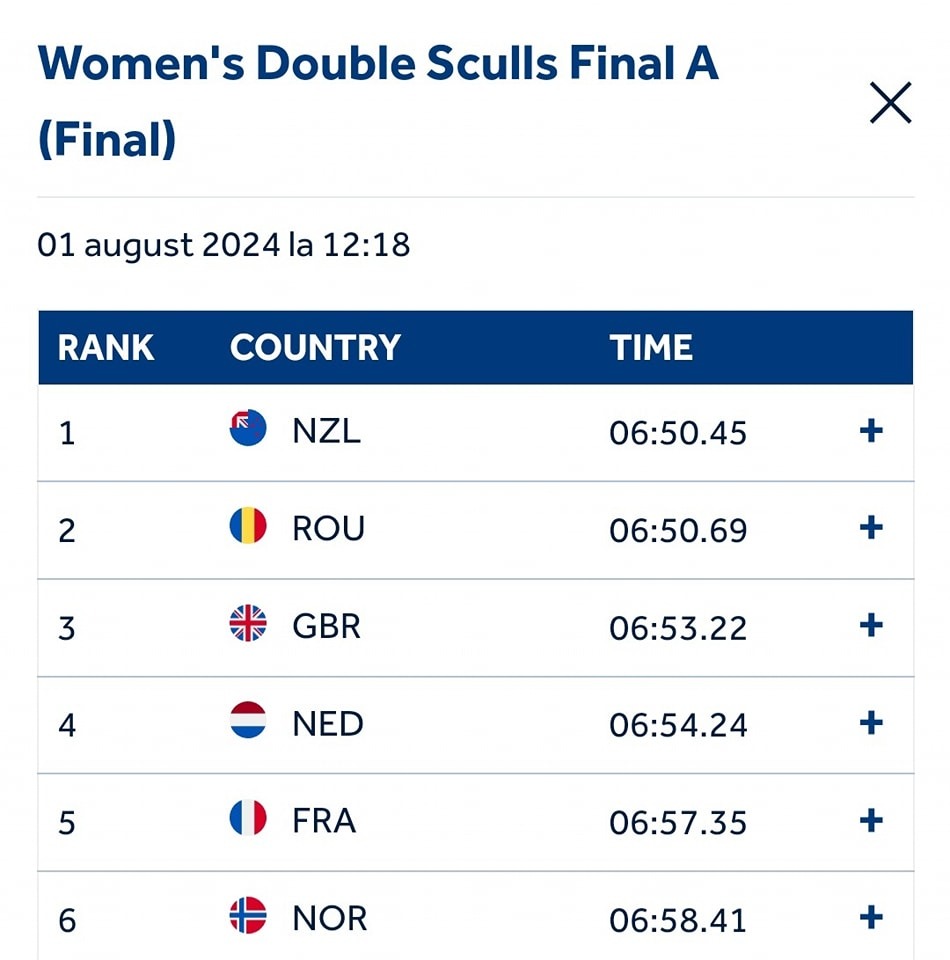Image resolution: width=950 pixels, height=960 pixels.
Task: Expand the NZL result row details
Action: [871, 430]
